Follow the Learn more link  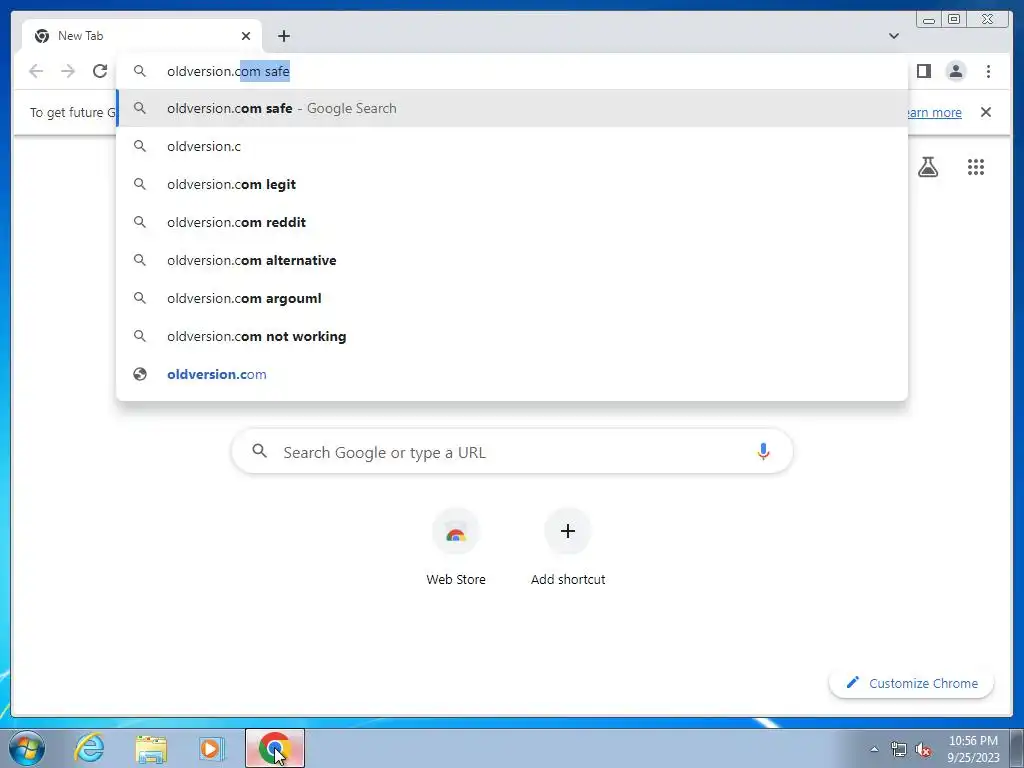point(934,112)
